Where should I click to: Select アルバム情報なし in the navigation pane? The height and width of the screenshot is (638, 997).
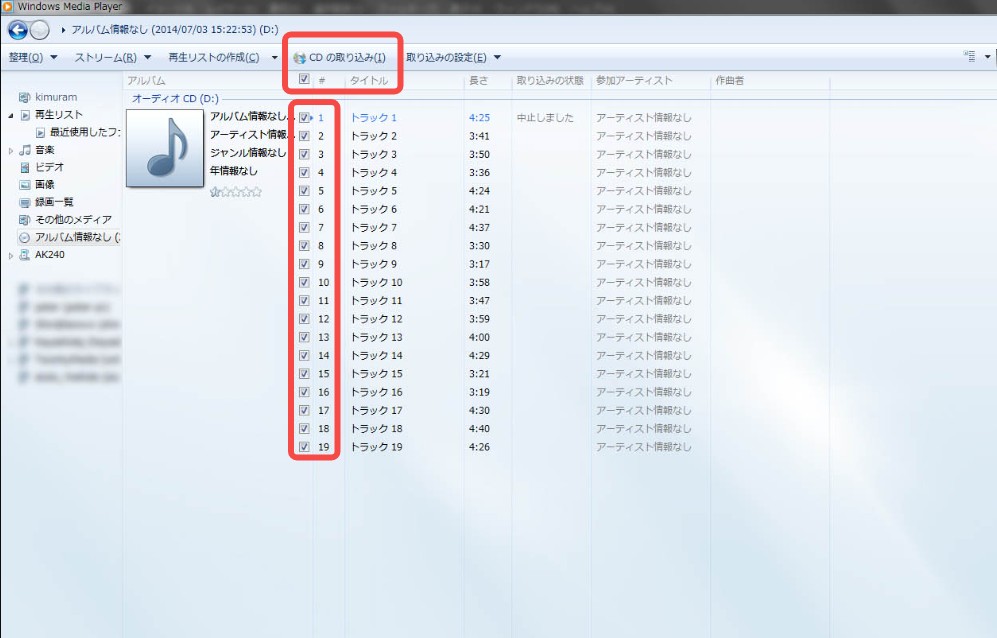pyautogui.click(x=77, y=237)
